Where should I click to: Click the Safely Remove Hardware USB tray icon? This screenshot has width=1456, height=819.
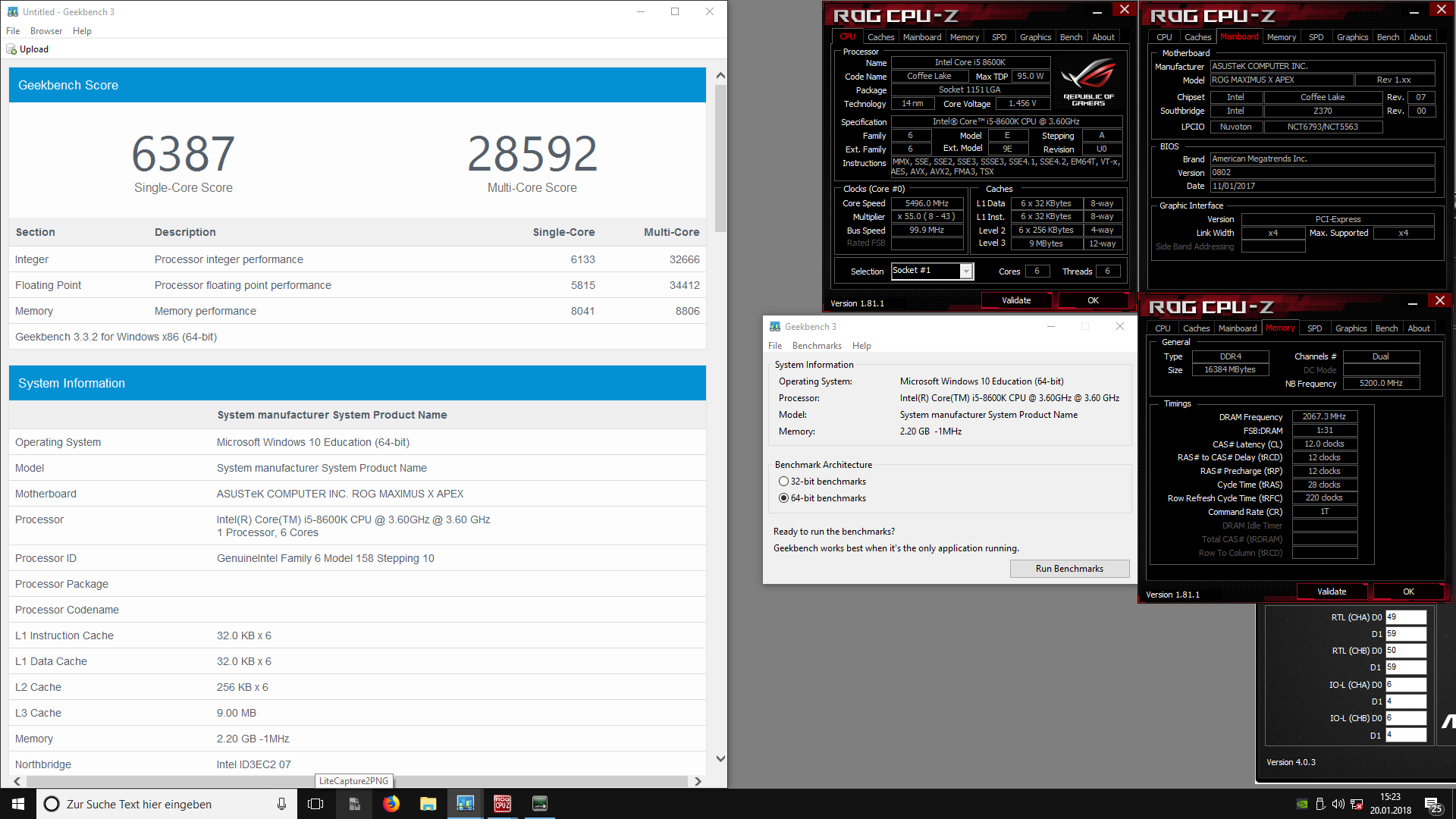[x=1320, y=804]
